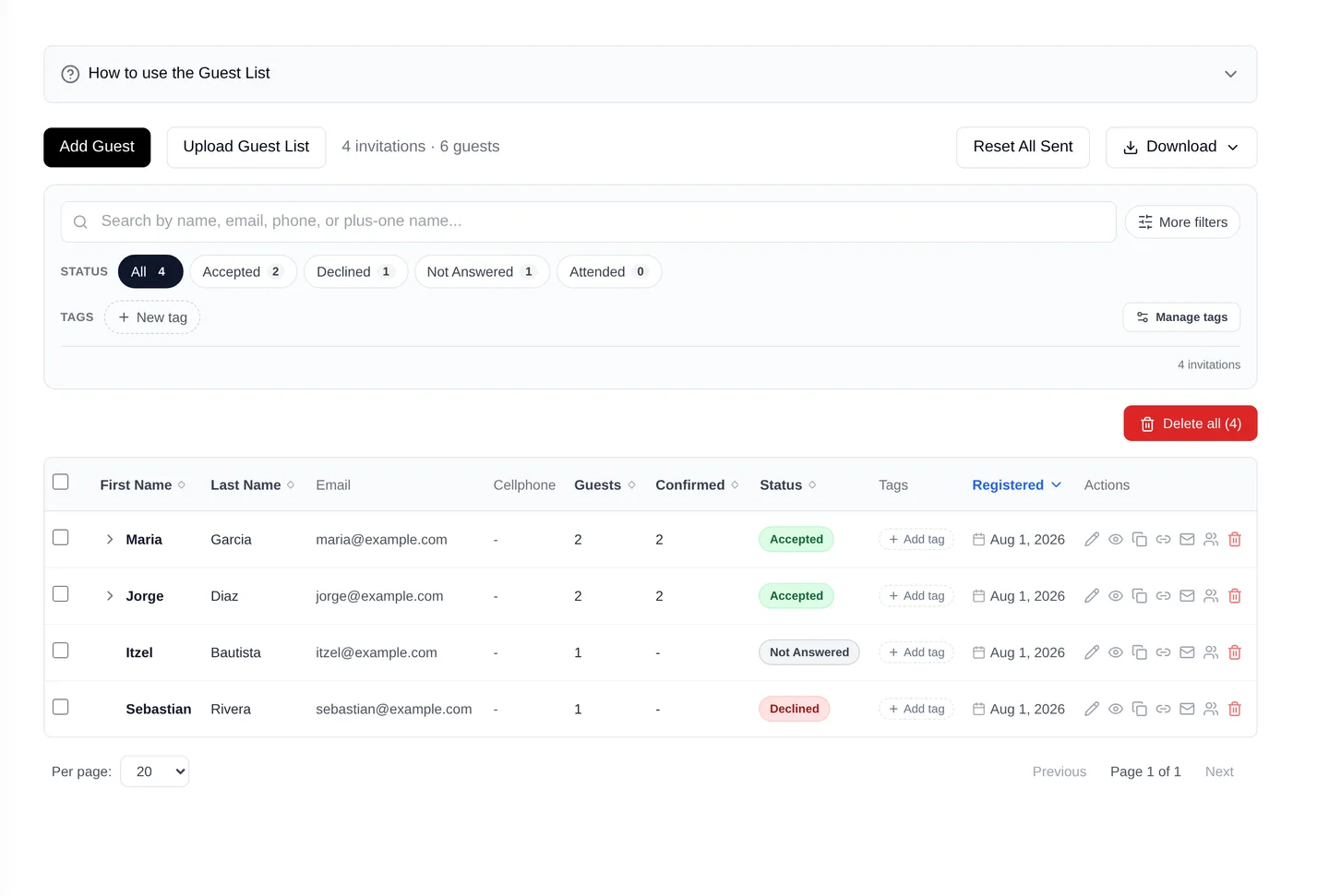Click the Reset All Sent button
Screen dimensions: 1329x896
(1023, 148)
